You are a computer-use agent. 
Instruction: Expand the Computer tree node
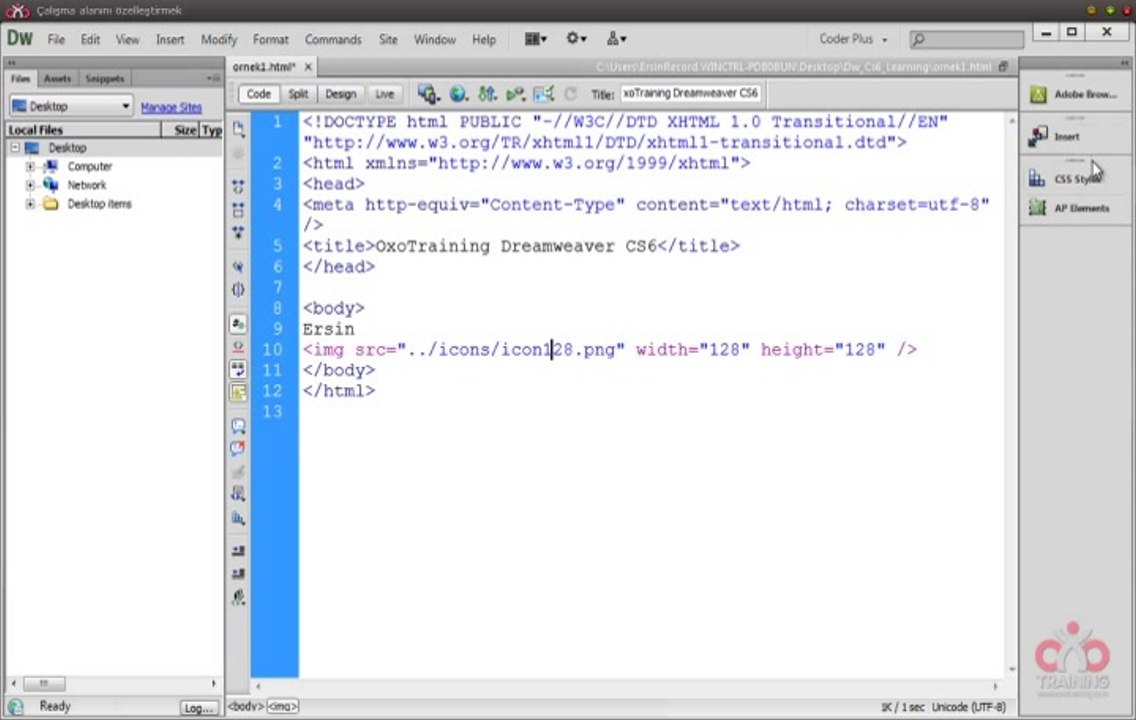pyautogui.click(x=30, y=167)
